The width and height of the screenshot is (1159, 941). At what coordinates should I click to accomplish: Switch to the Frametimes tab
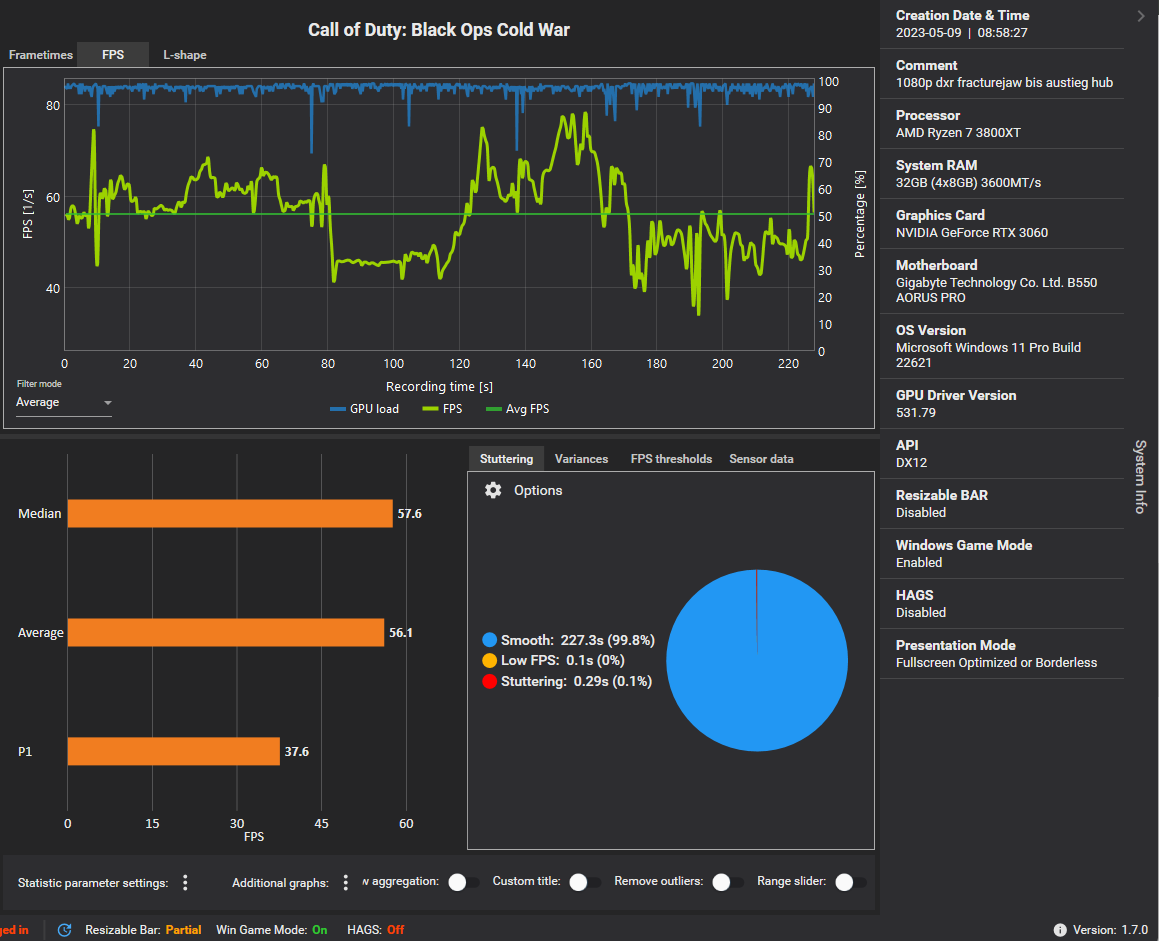[x=41, y=55]
